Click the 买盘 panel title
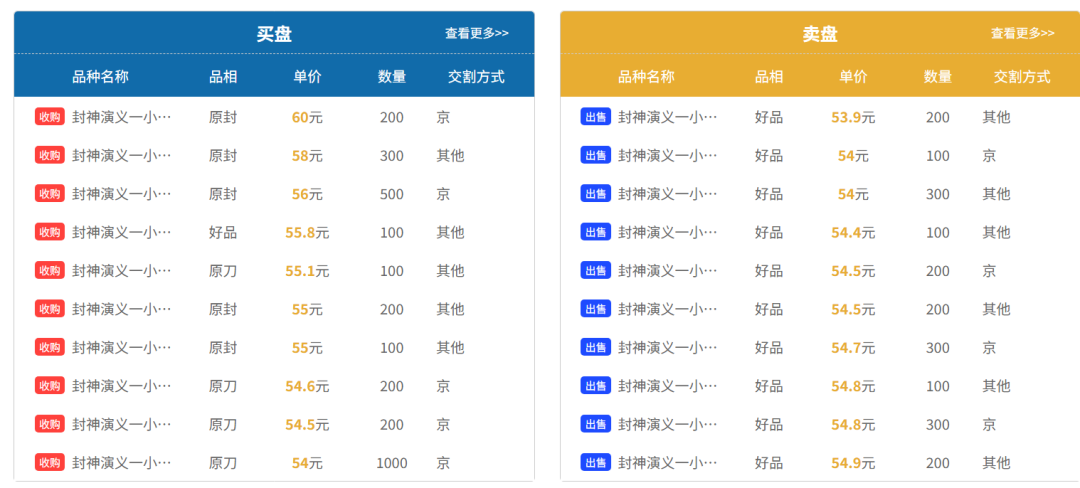The image size is (1080, 488). [274, 34]
